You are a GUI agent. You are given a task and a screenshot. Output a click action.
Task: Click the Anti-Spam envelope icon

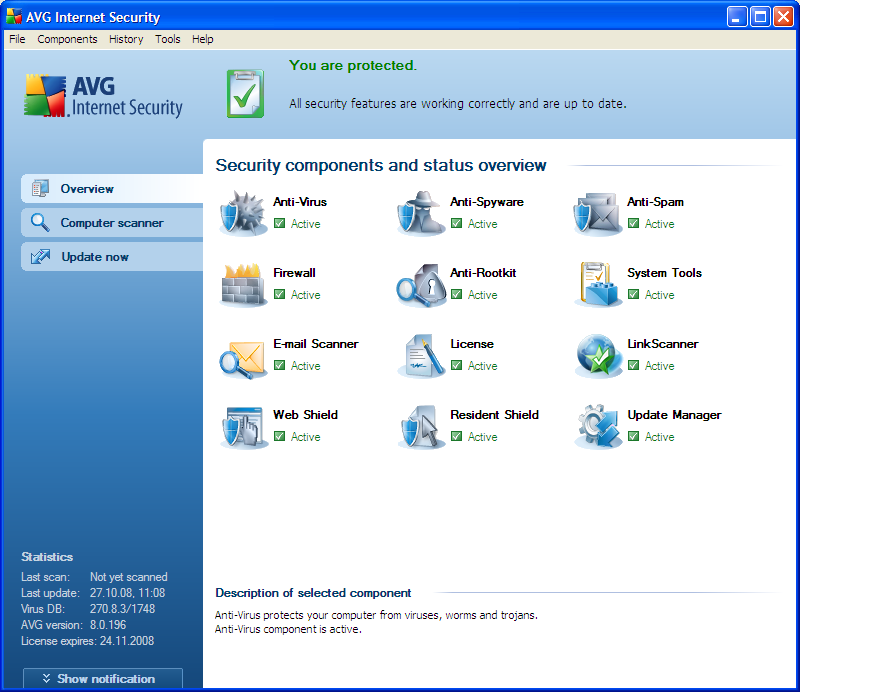[598, 213]
